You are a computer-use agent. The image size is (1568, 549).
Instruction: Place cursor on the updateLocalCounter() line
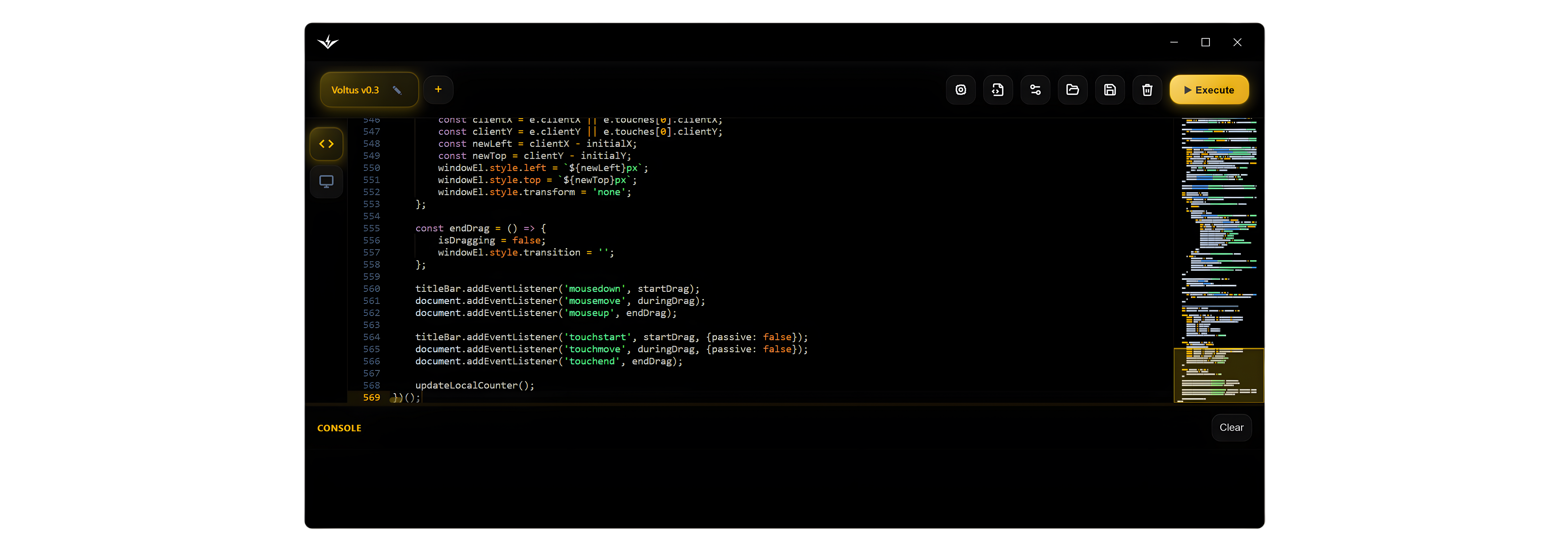click(x=475, y=385)
